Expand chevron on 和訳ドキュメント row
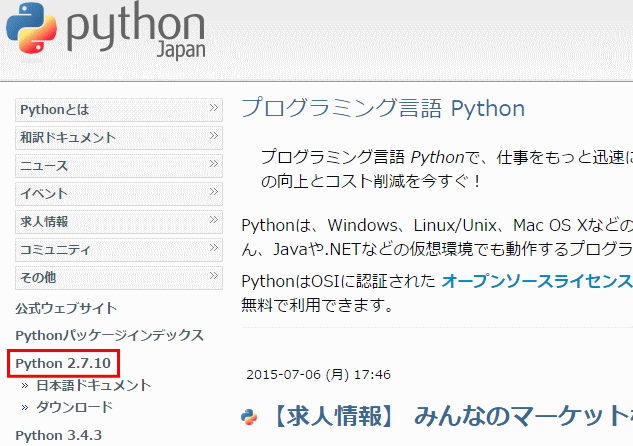Viewport: 633px width, 446px height. point(214,136)
